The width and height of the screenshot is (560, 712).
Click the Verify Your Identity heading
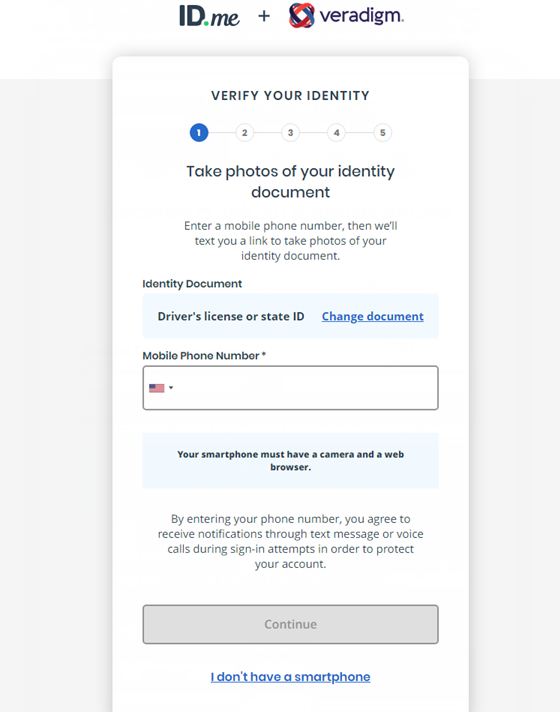point(291,96)
